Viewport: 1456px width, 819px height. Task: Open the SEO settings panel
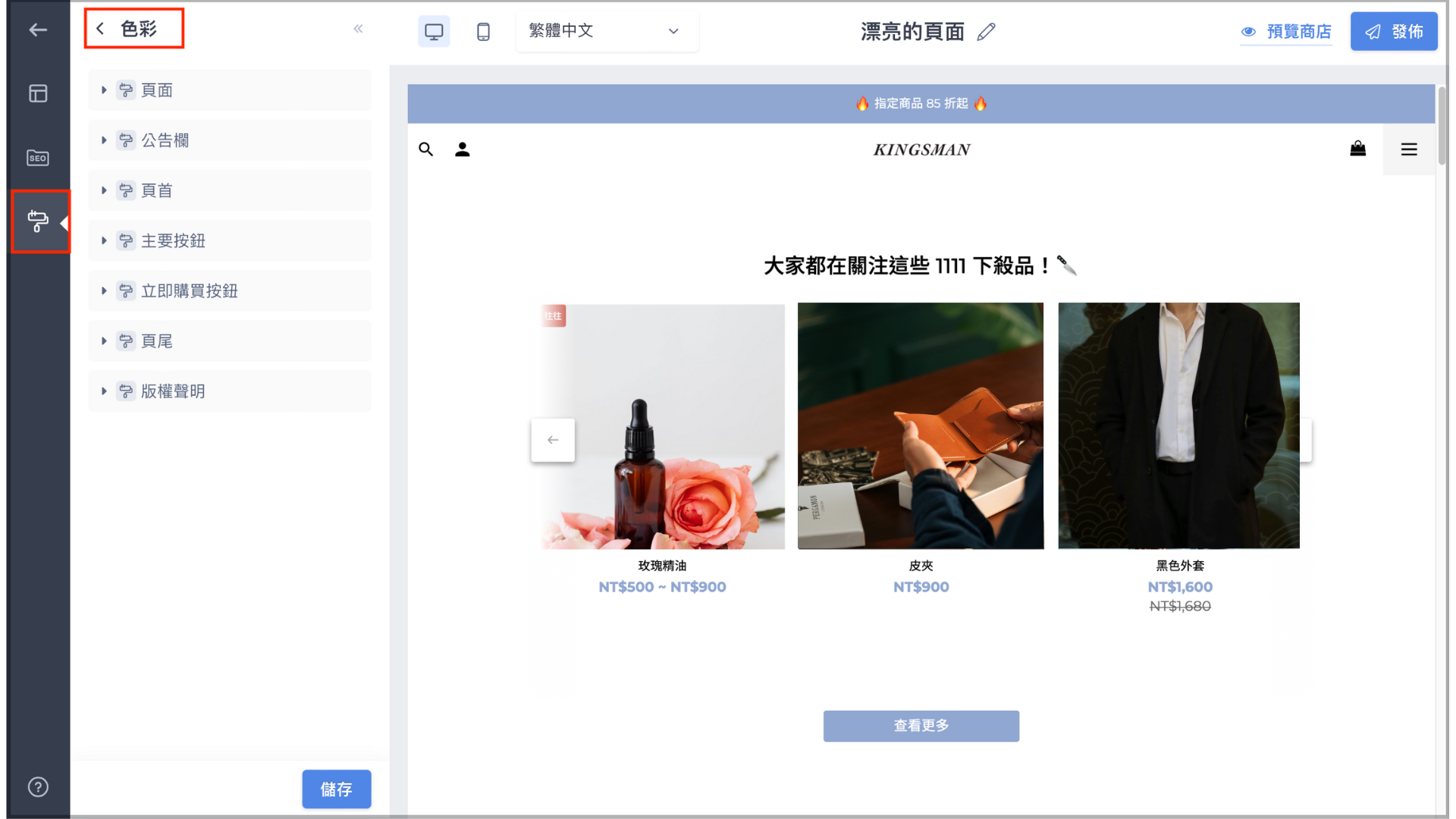[37, 158]
